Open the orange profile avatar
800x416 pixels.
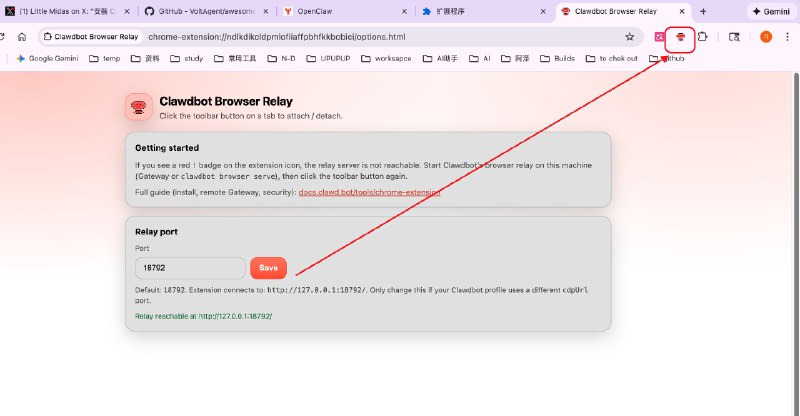[766, 37]
